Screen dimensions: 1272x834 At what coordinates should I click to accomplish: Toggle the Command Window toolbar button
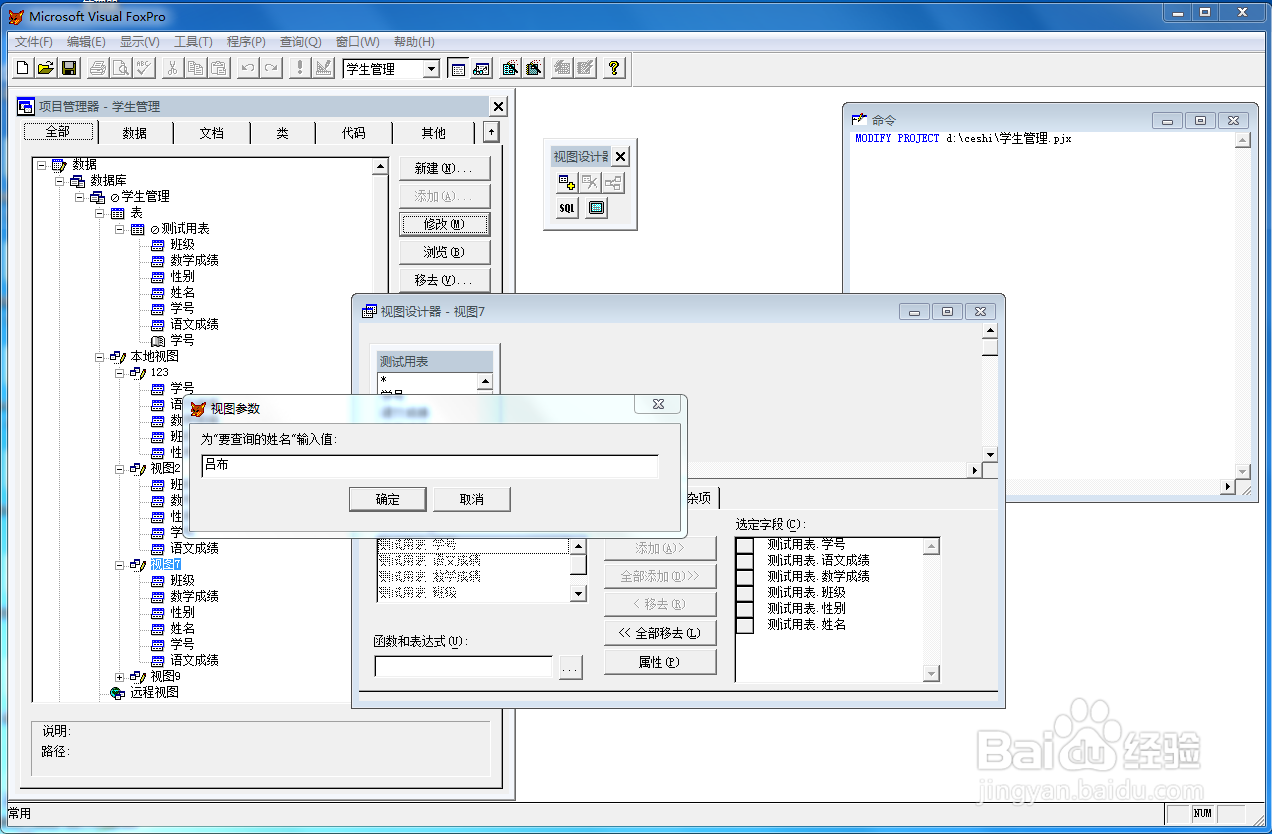point(458,68)
